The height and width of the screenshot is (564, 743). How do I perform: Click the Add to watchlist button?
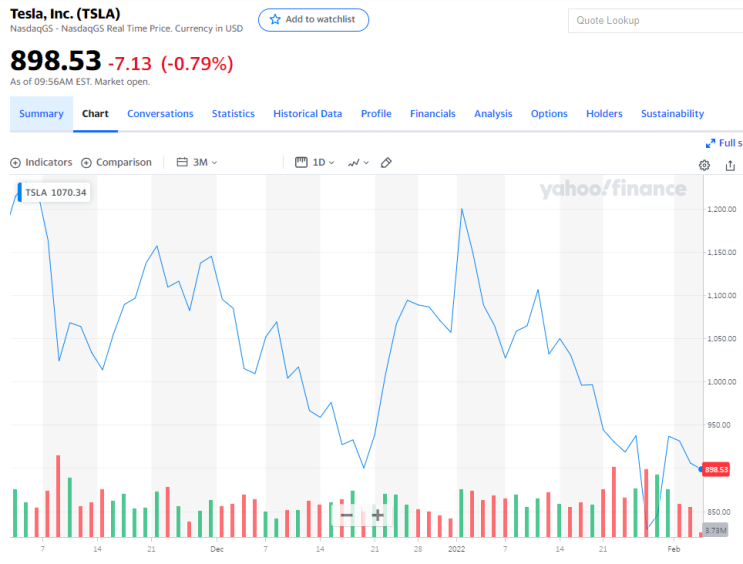point(313,20)
